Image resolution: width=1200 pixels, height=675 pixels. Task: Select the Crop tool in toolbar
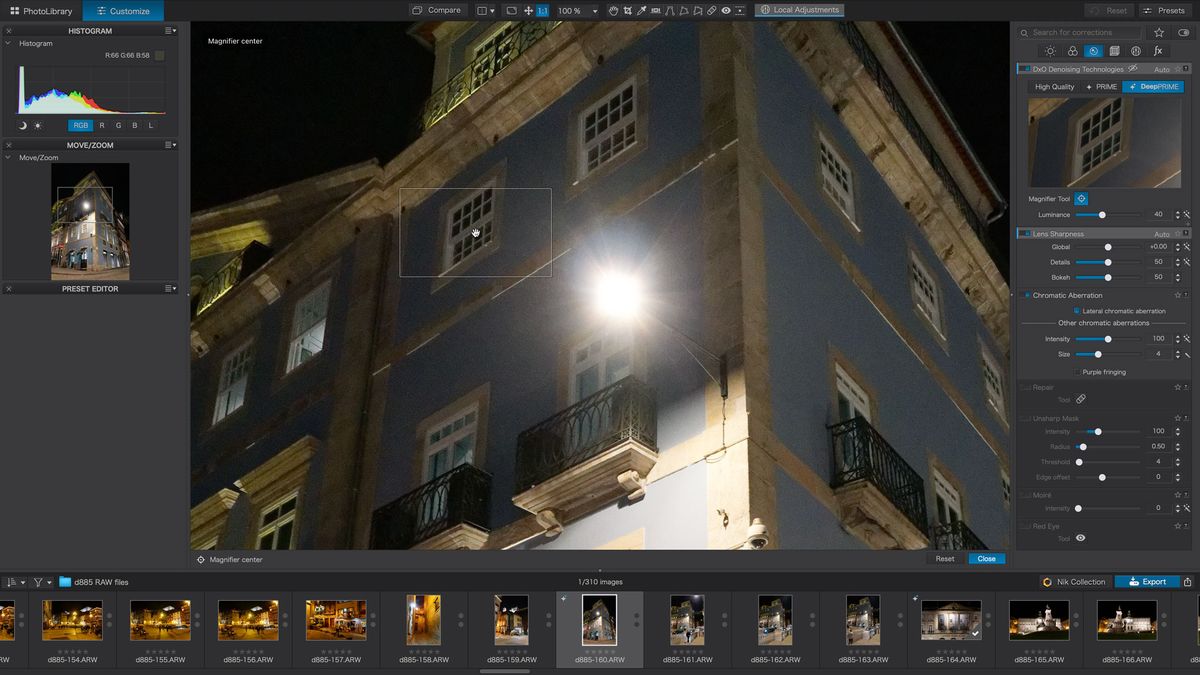pos(627,10)
